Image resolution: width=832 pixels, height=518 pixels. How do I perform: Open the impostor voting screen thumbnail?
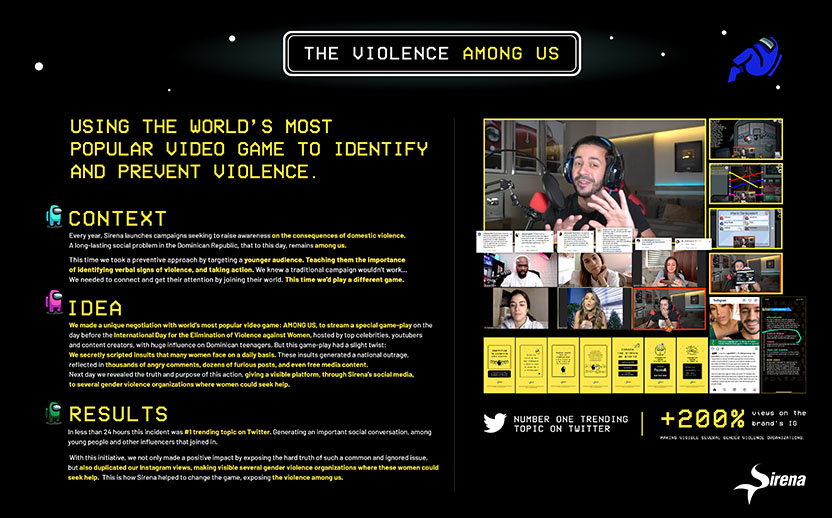pyautogui.click(x=746, y=228)
